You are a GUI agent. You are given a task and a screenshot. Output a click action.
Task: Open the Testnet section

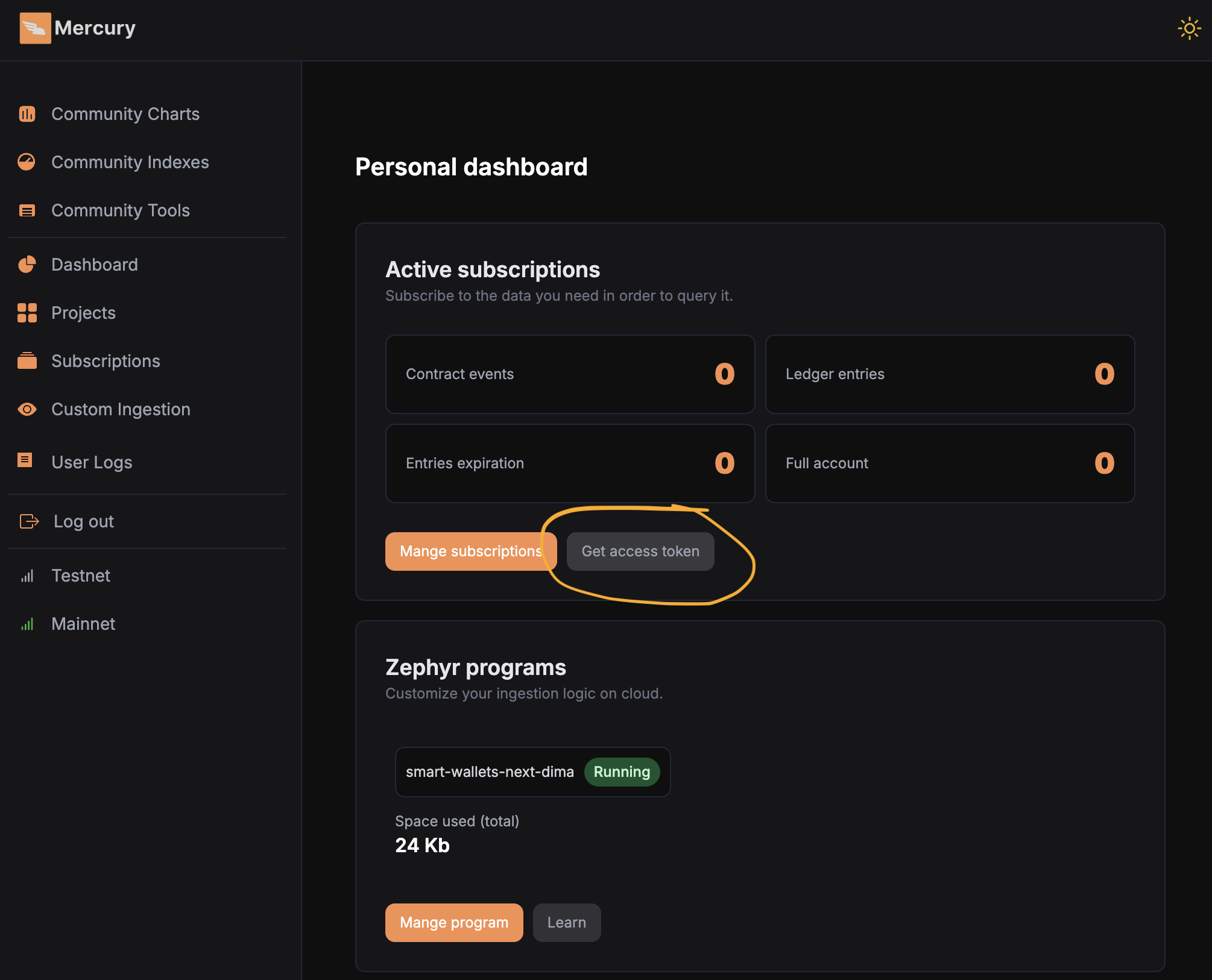(x=80, y=574)
